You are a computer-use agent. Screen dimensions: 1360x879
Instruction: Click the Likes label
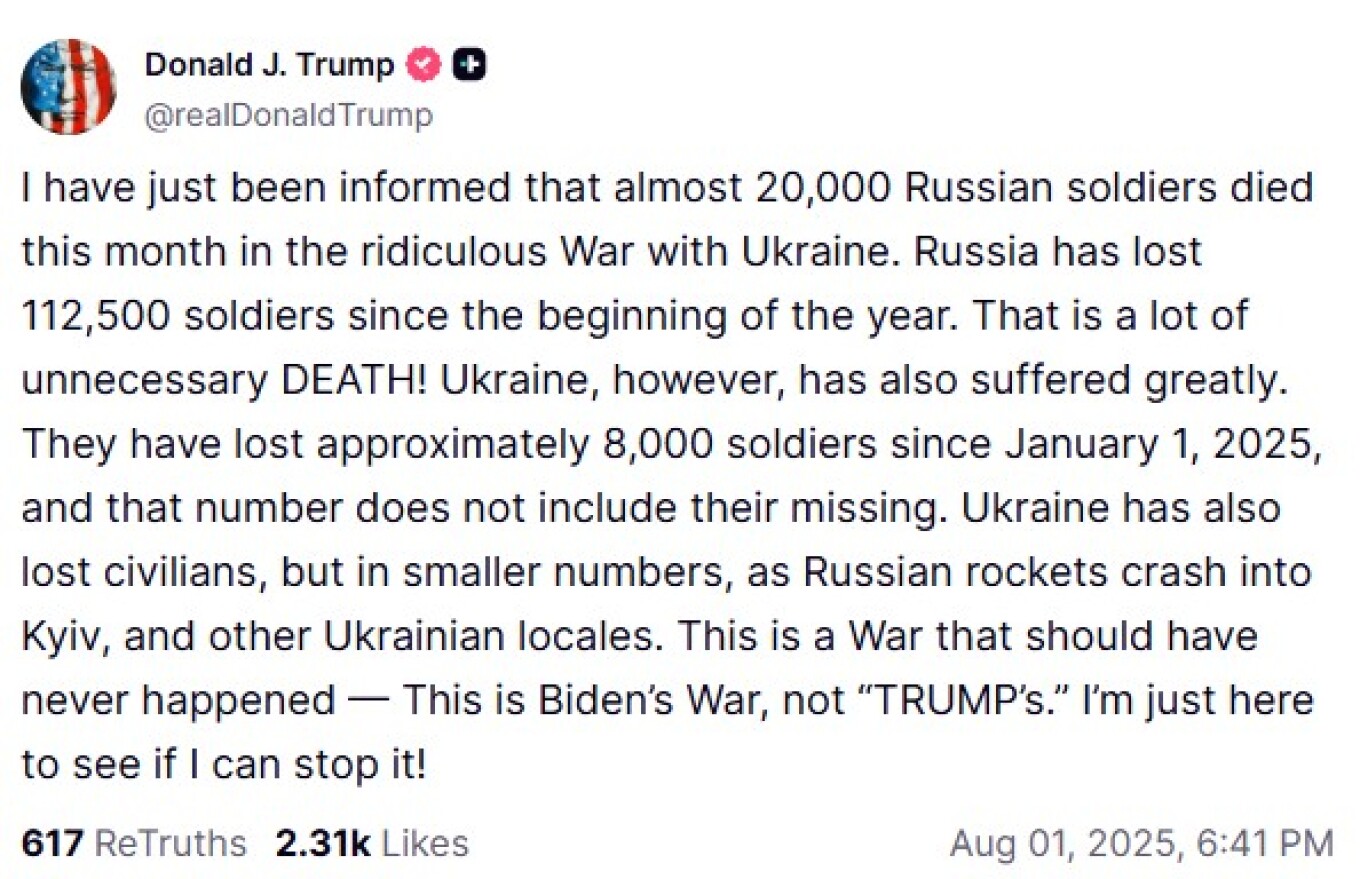point(424,843)
